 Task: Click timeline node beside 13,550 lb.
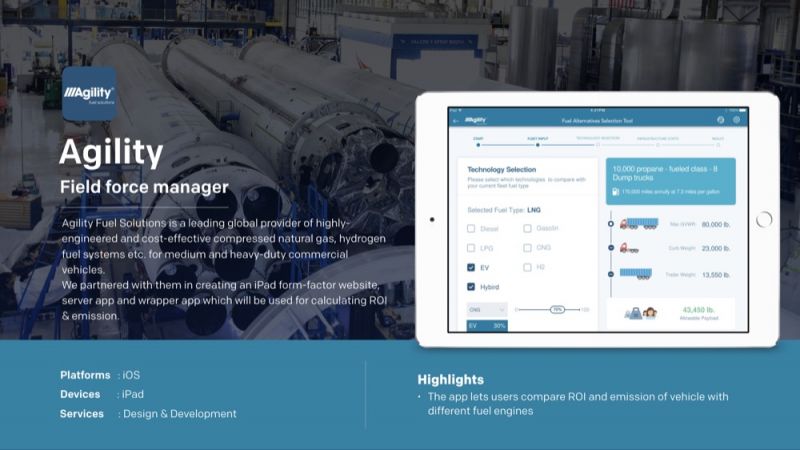click(x=611, y=274)
